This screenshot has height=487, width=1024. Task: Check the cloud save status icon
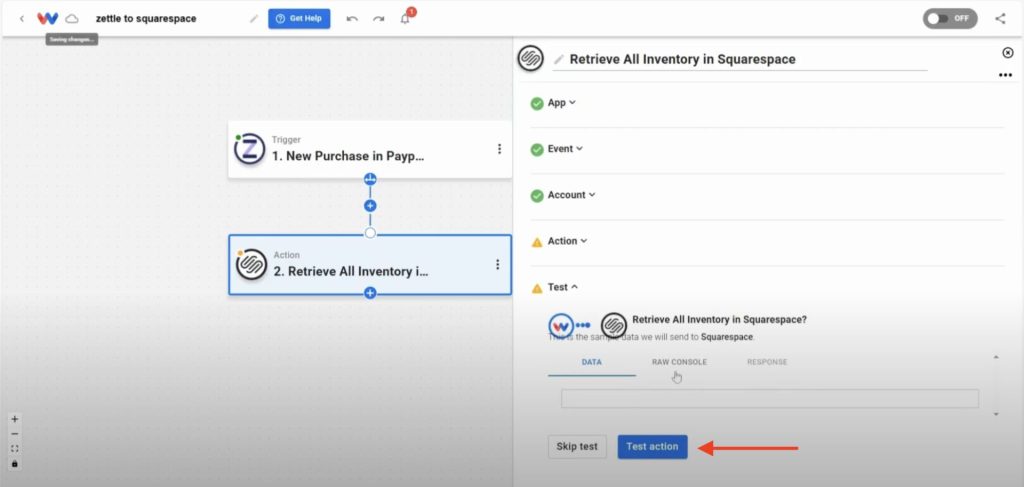(72, 19)
